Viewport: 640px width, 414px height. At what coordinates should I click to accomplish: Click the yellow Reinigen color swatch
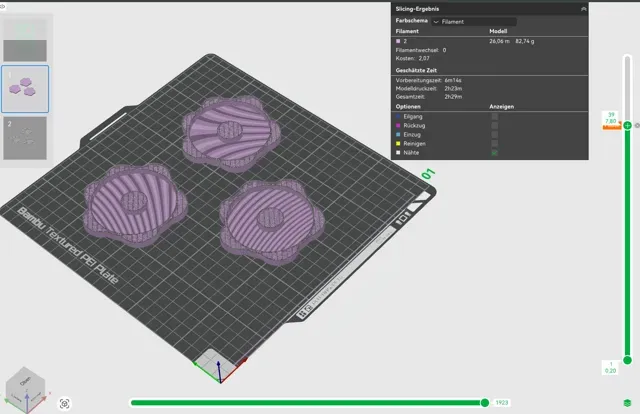click(398, 143)
